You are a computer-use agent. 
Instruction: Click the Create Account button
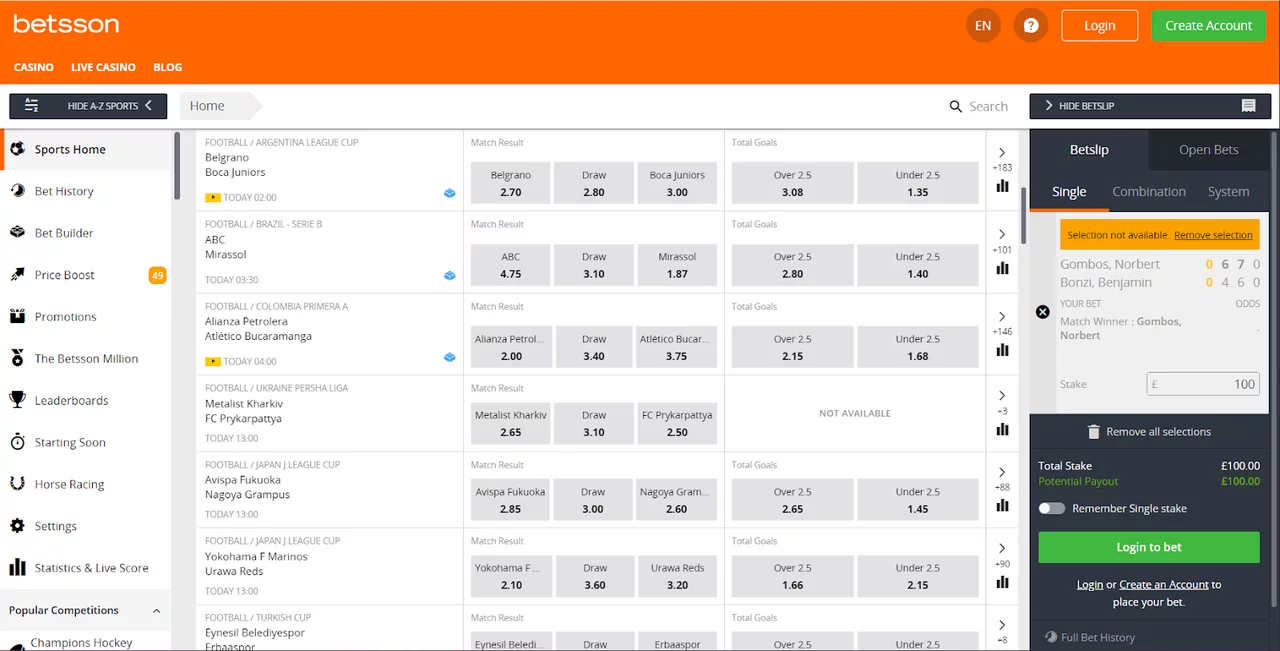pyautogui.click(x=1208, y=26)
